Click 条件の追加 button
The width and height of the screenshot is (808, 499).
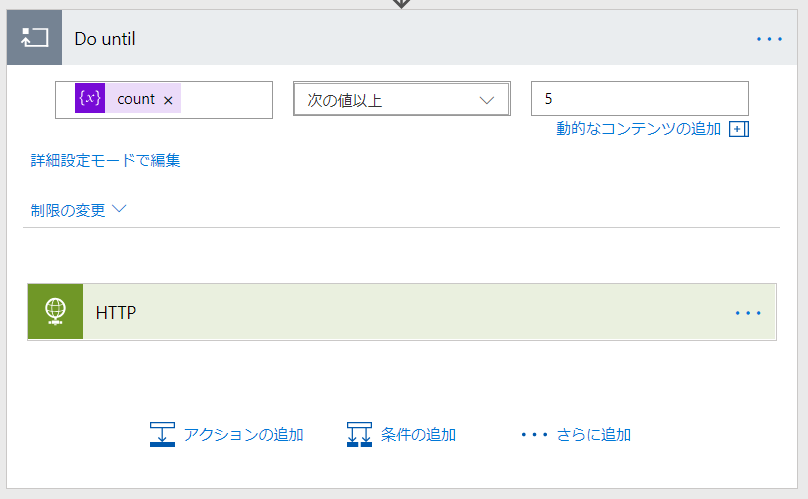[x=401, y=435]
